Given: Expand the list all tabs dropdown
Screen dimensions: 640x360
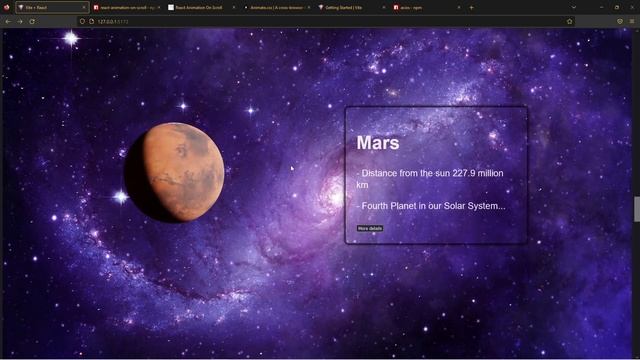Looking at the screenshot, I should coord(573,7).
